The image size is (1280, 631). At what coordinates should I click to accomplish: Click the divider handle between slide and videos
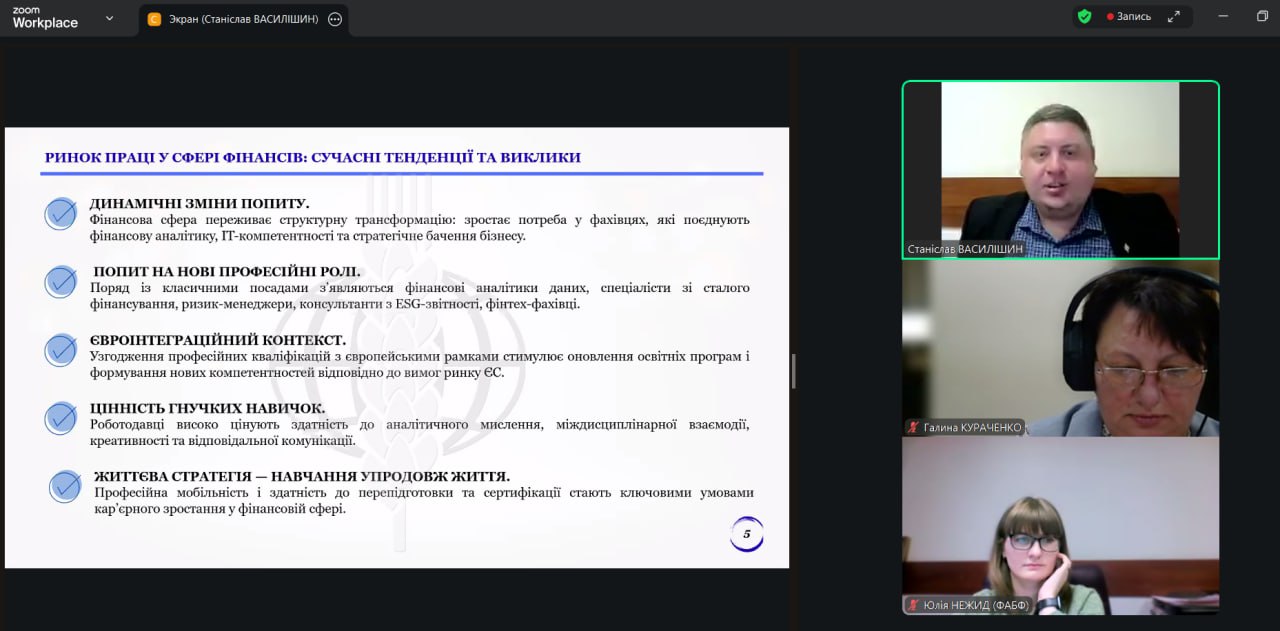pos(794,370)
